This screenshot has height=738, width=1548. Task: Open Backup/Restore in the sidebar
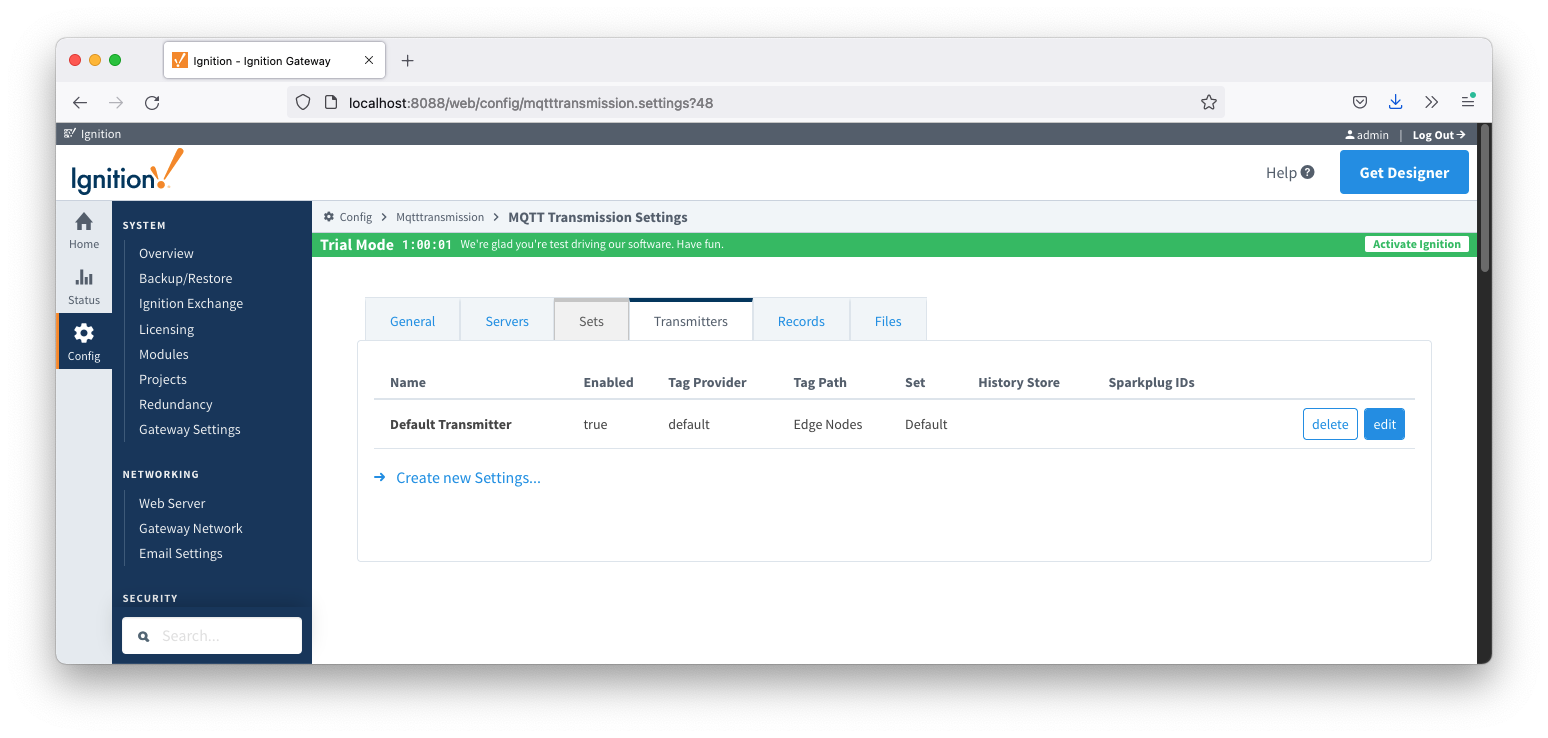point(185,278)
